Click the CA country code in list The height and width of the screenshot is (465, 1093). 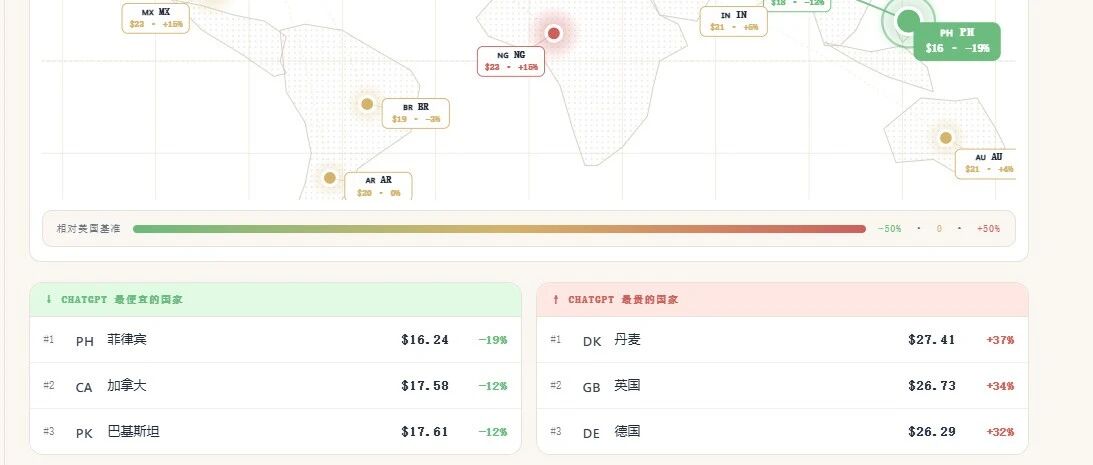click(84, 388)
